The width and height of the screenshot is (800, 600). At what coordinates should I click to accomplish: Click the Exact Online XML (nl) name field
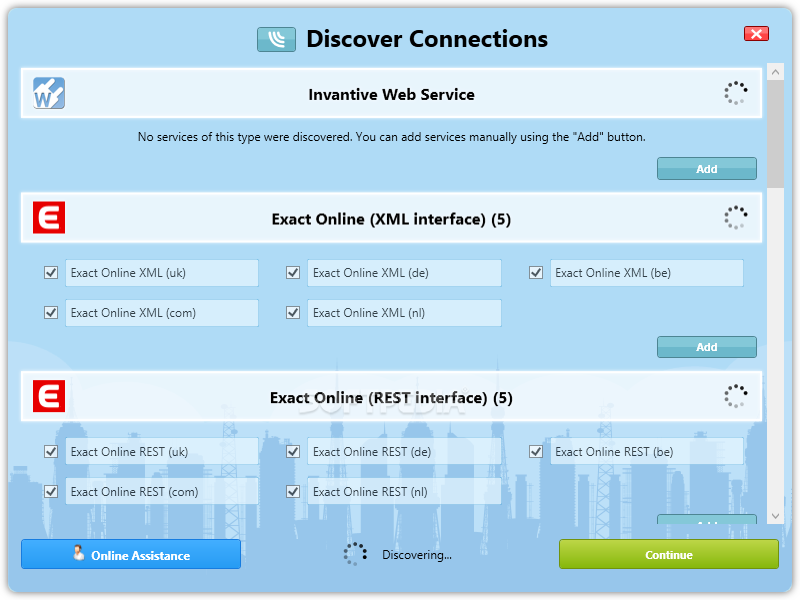pyautogui.click(x=404, y=313)
